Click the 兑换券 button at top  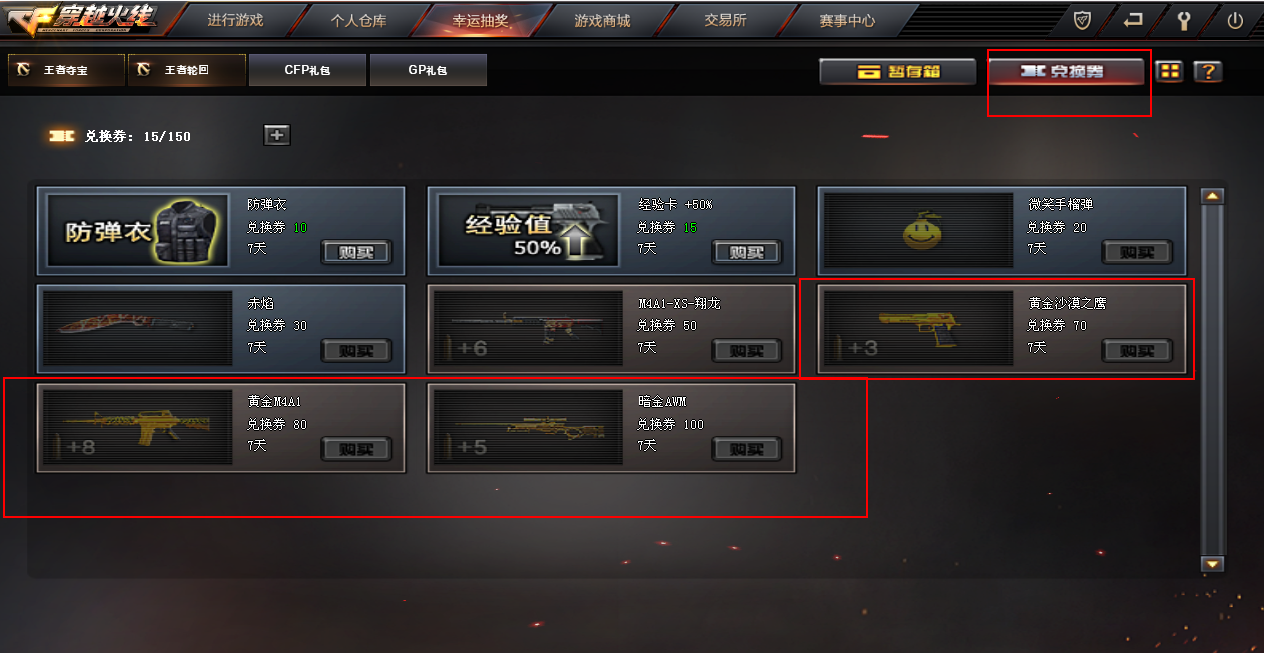click(1066, 71)
